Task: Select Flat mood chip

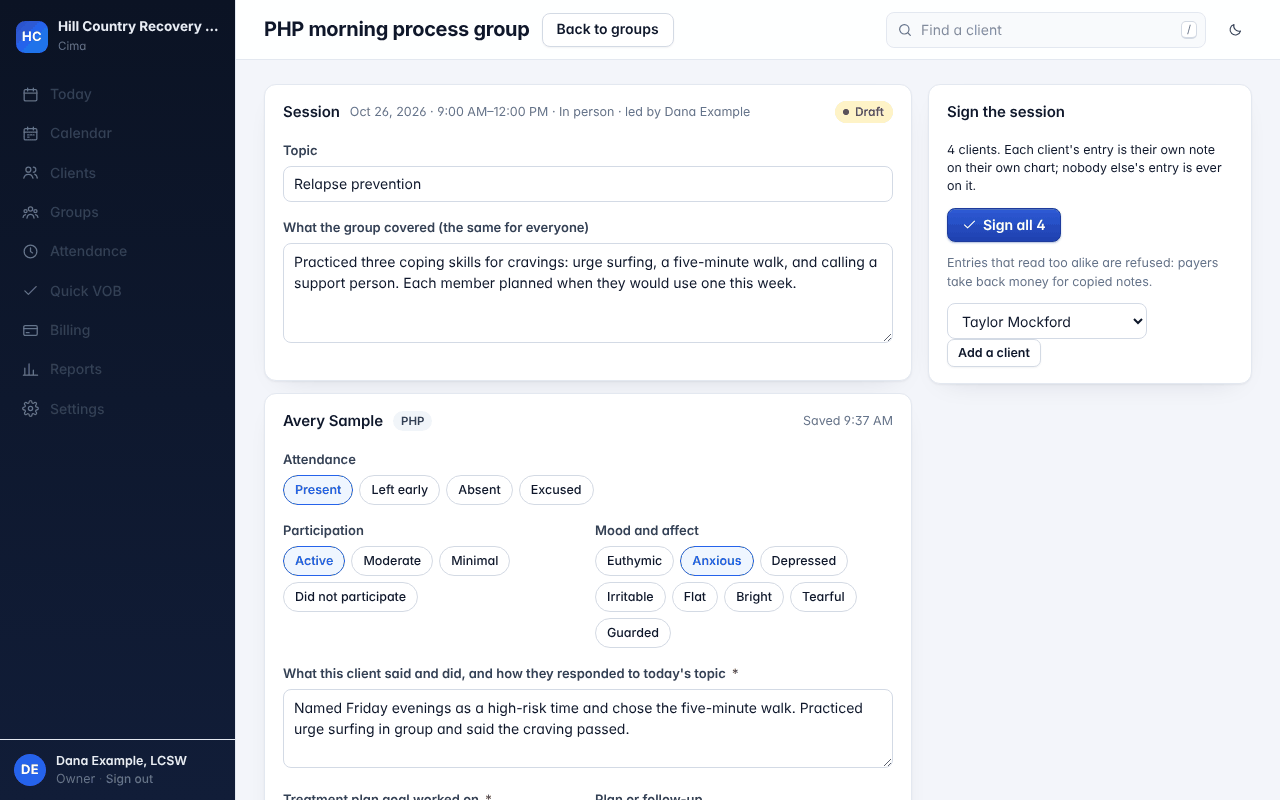Action: pos(695,597)
